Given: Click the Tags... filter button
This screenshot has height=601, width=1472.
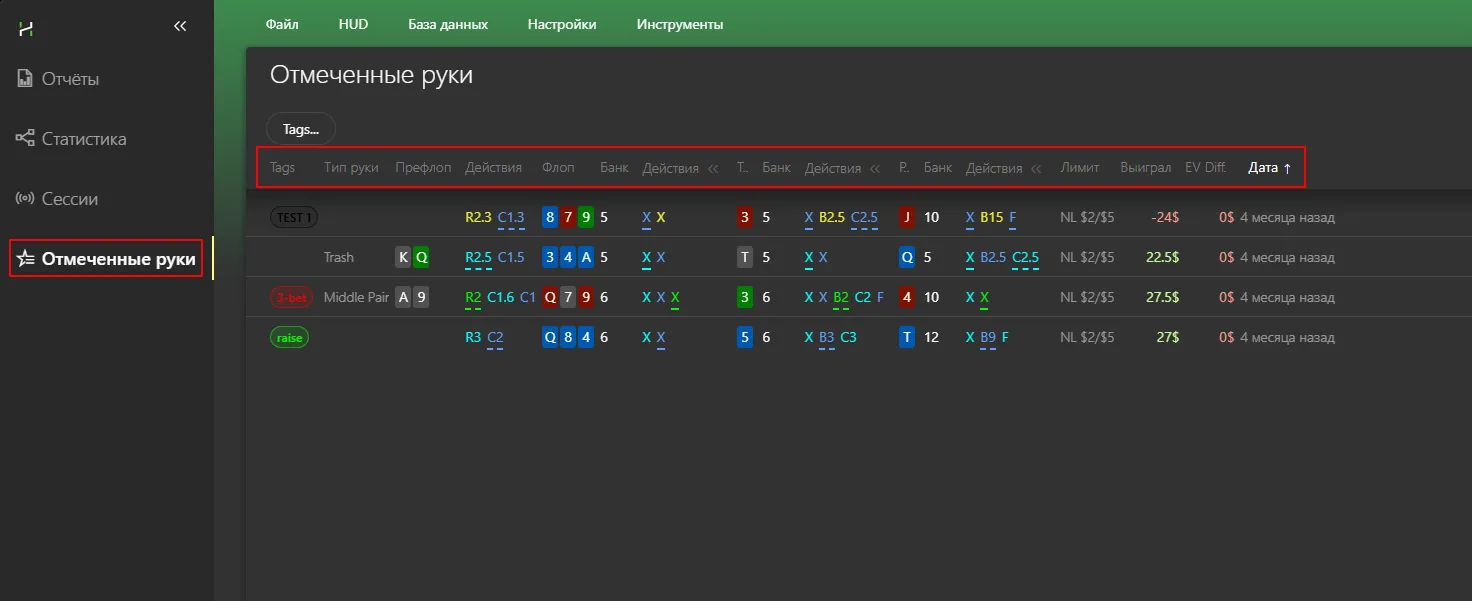Looking at the screenshot, I should 300,129.
